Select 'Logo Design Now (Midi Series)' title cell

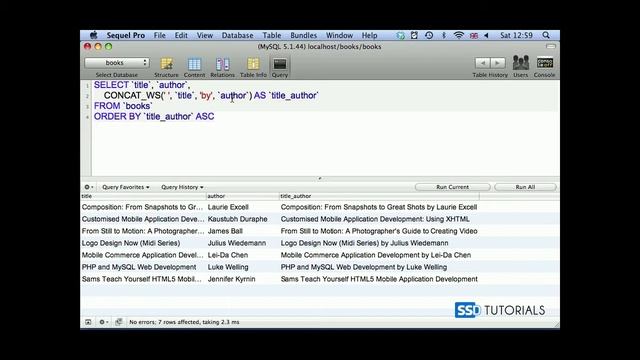click(x=143, y=243)
